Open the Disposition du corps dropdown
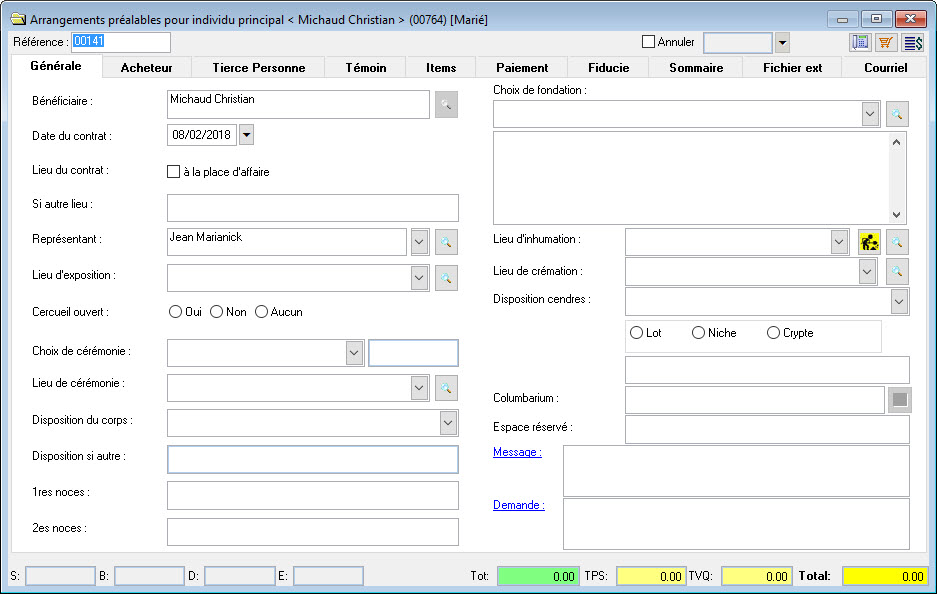The width and height of the screenshot is (937, 594). 448,423
